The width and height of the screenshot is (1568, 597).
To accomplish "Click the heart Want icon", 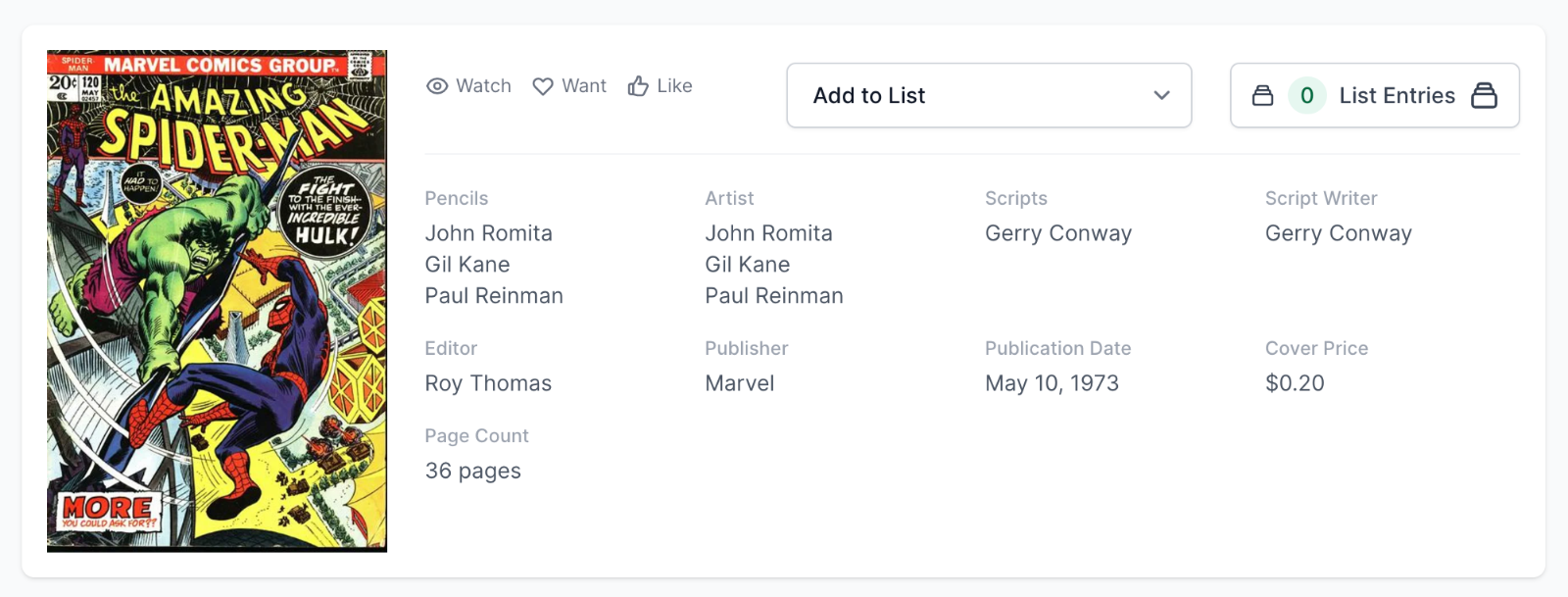I will (543, 86).
